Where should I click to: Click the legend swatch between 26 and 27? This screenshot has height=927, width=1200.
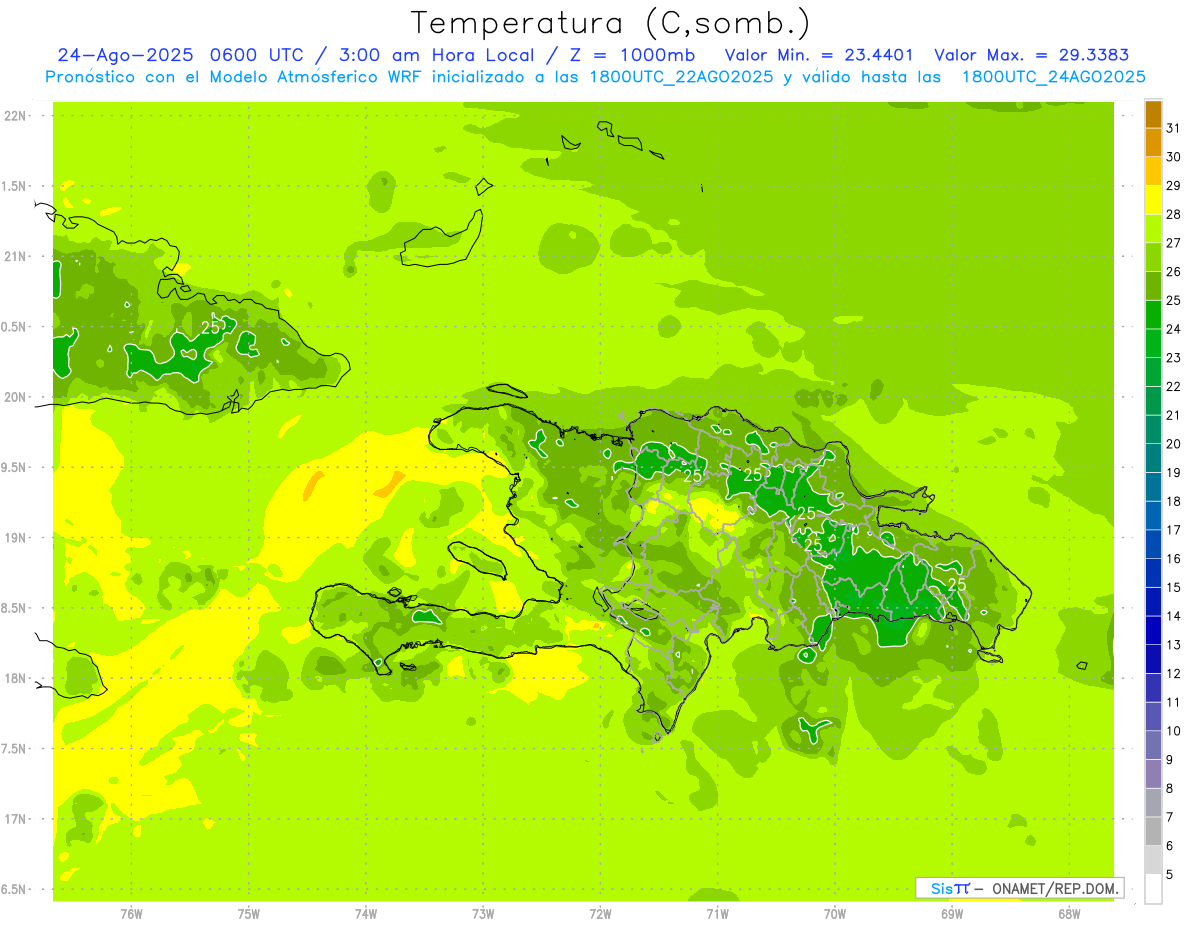point(1153,258)
